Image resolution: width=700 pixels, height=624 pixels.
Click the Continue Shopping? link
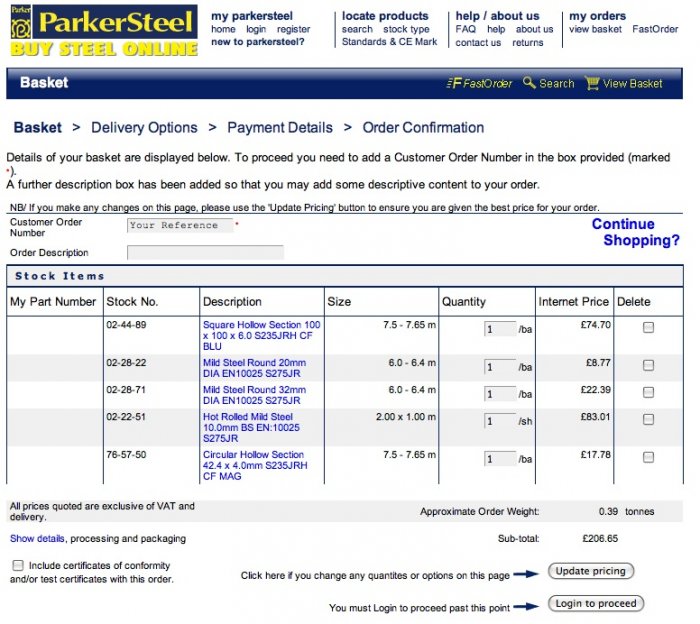(x=636, y=232)
